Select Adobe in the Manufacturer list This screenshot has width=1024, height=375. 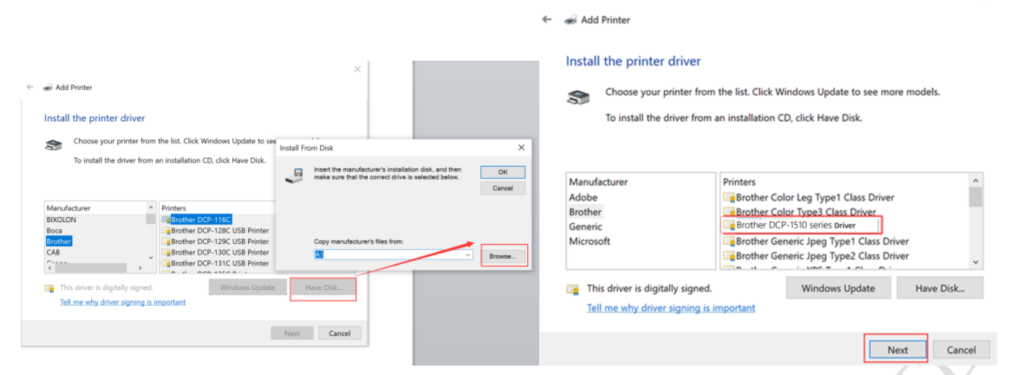(x=583, y=197)
